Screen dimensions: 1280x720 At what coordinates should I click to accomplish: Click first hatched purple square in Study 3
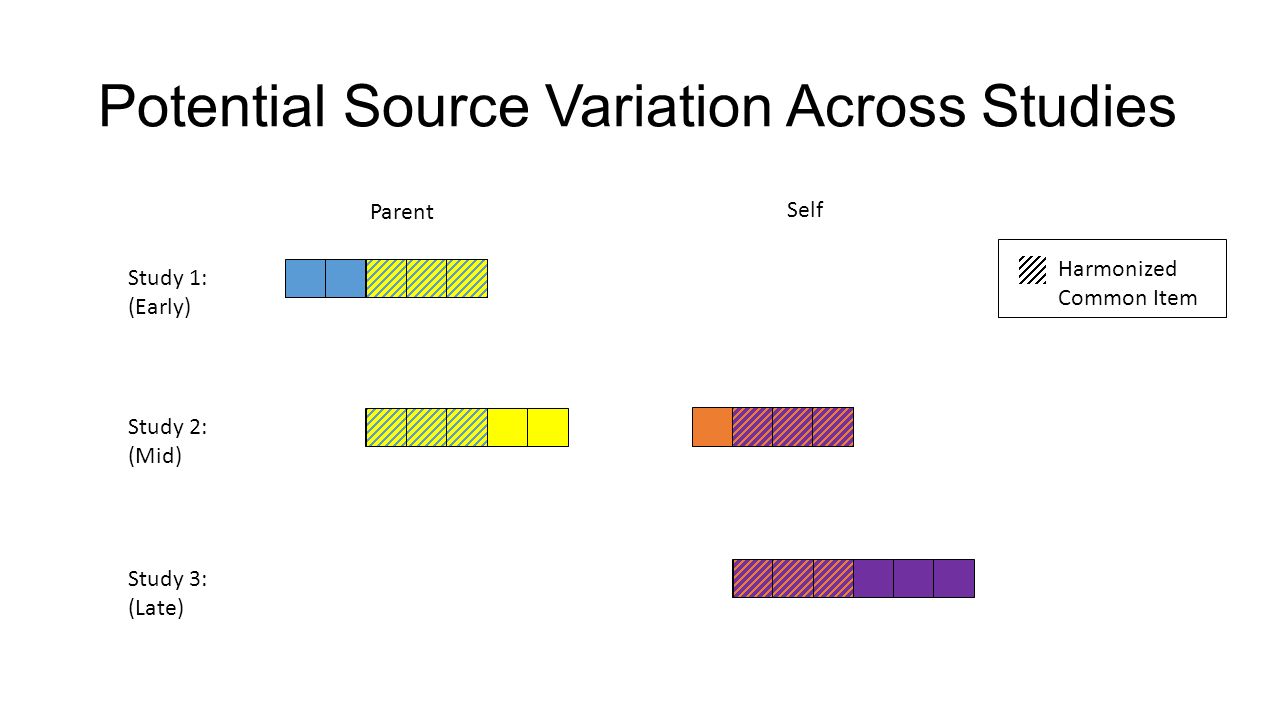click(x=753, y=578)
